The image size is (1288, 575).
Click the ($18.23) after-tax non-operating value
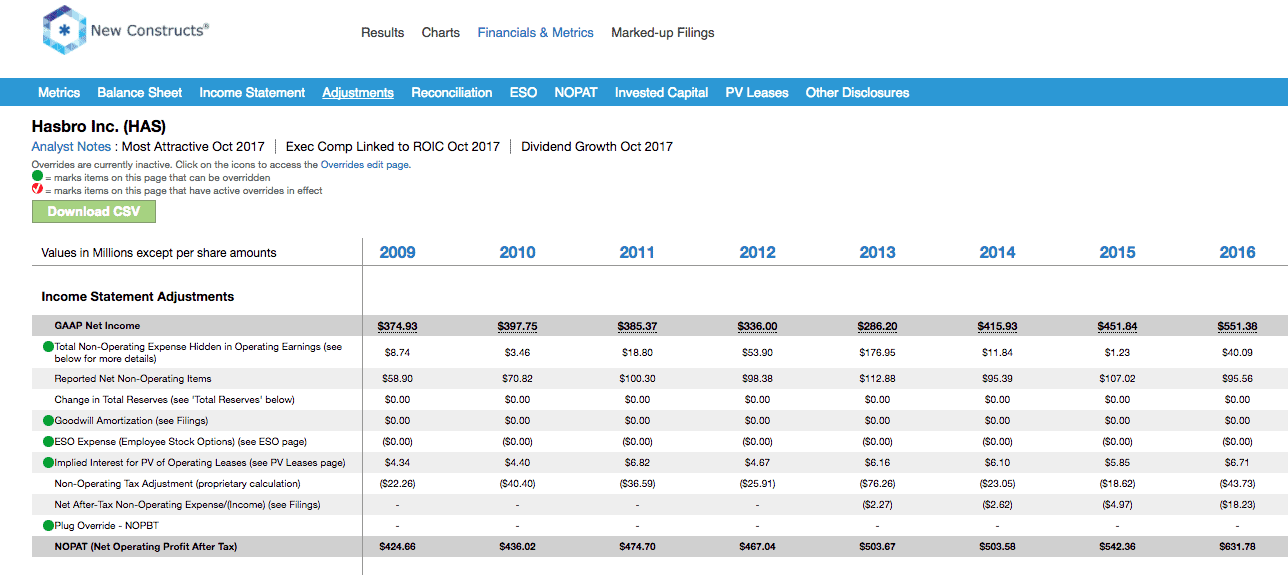(x=1238, y=505)
